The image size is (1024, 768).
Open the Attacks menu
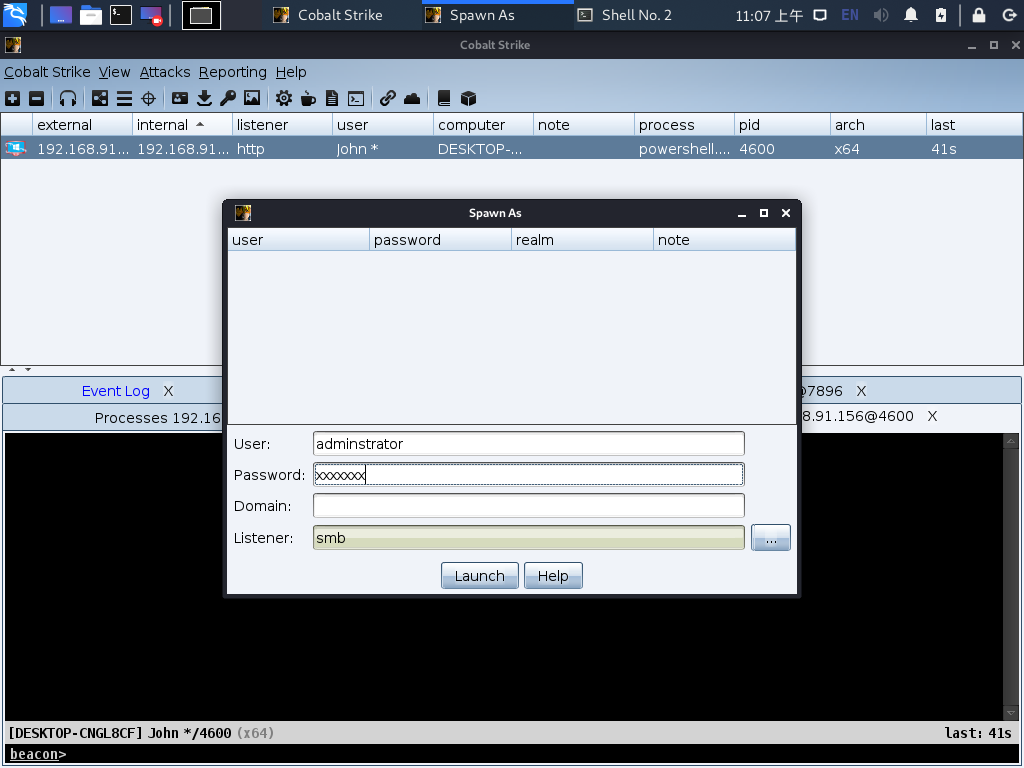[x=165, y=72]
